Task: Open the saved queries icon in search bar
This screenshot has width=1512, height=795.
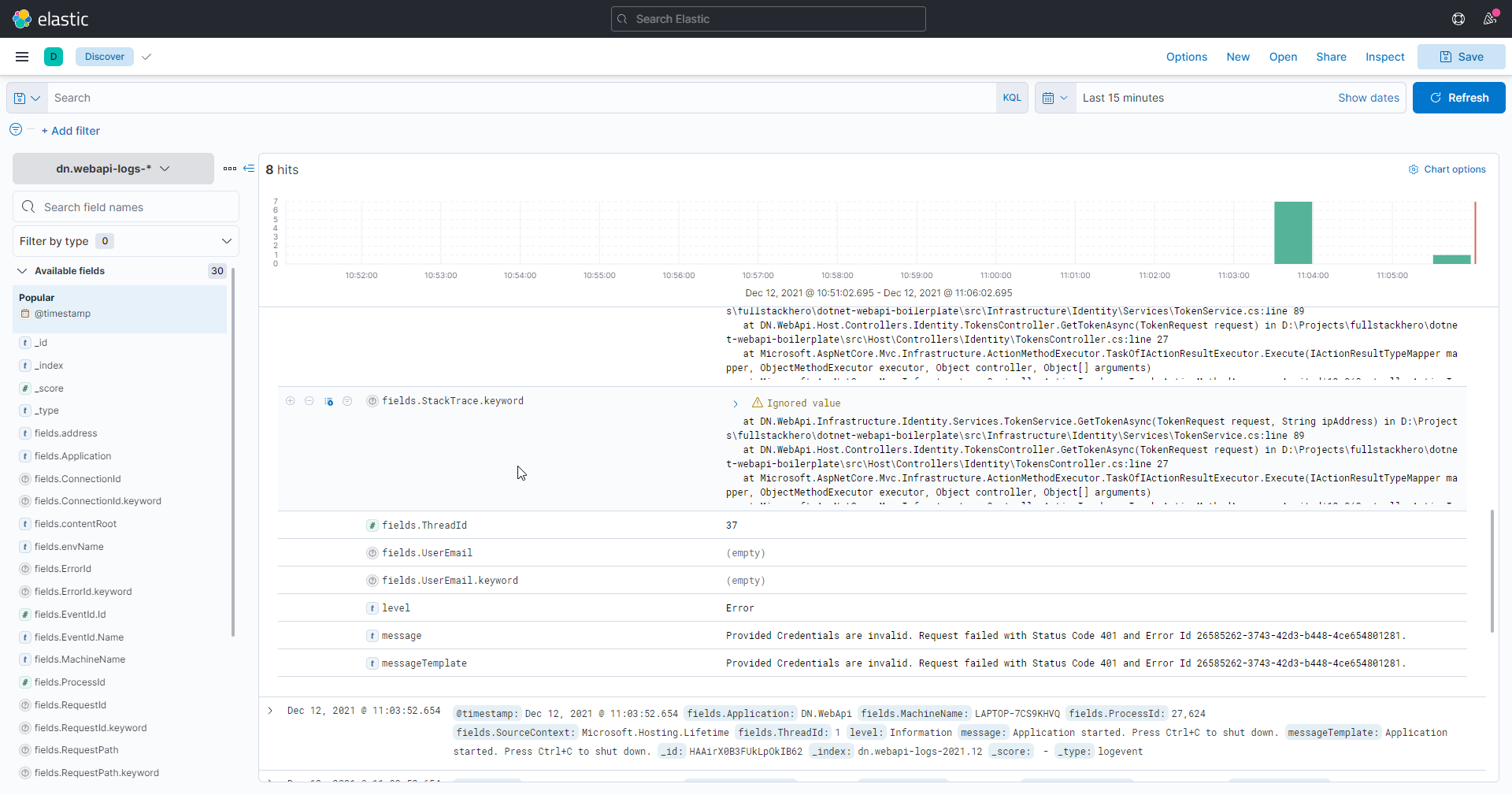Action: [26, 97]
